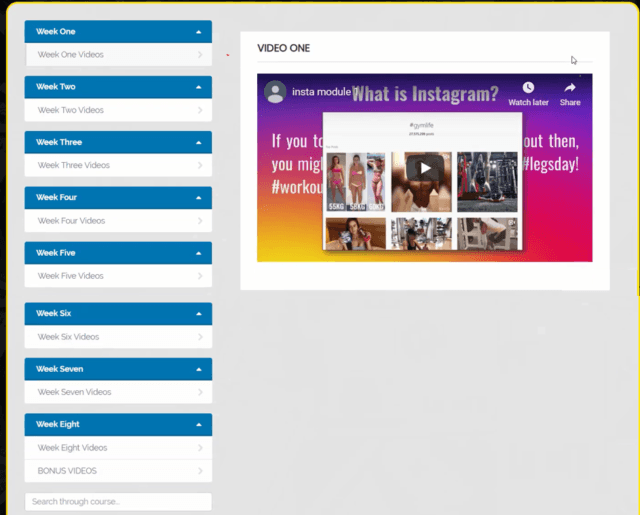The width and height of the screenshot is (640, 515).
Task: Collapse the Week Four section arrow
Action: [x=199, y=198]
